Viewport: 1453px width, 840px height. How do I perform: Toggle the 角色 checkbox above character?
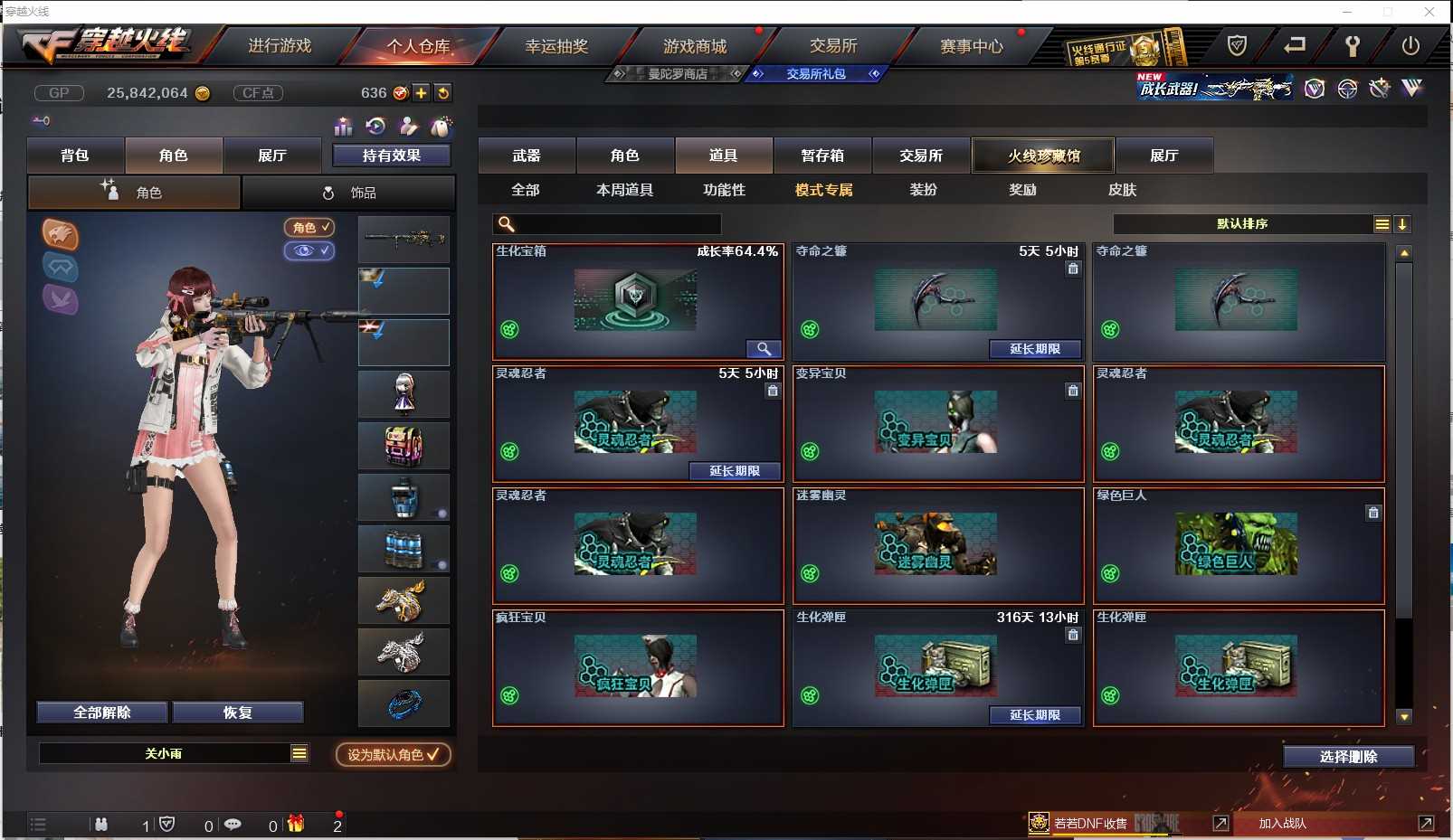tap(309, 228)
